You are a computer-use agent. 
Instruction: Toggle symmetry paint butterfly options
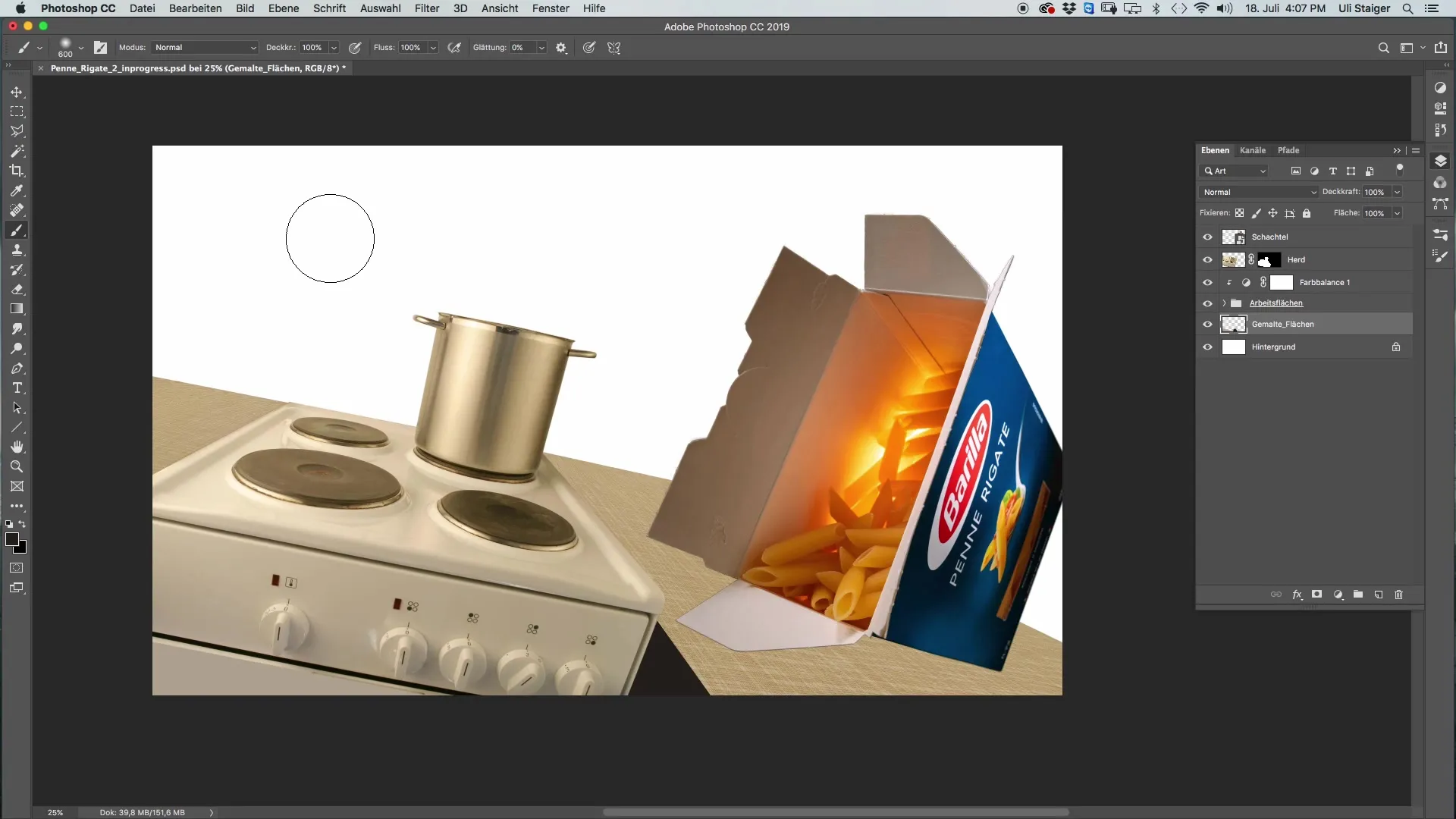(614, 47)
